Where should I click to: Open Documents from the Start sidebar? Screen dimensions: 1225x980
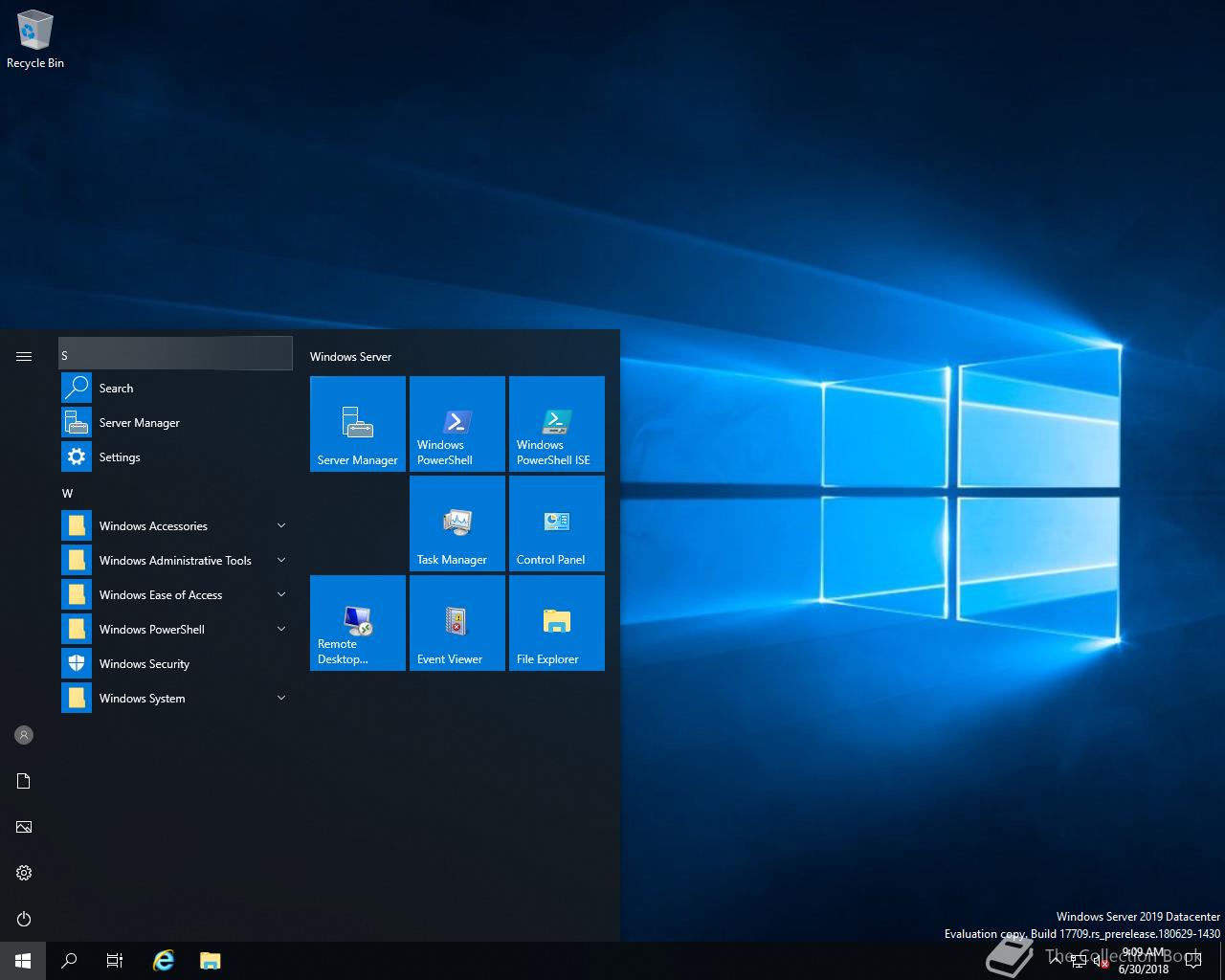(24, 781)
